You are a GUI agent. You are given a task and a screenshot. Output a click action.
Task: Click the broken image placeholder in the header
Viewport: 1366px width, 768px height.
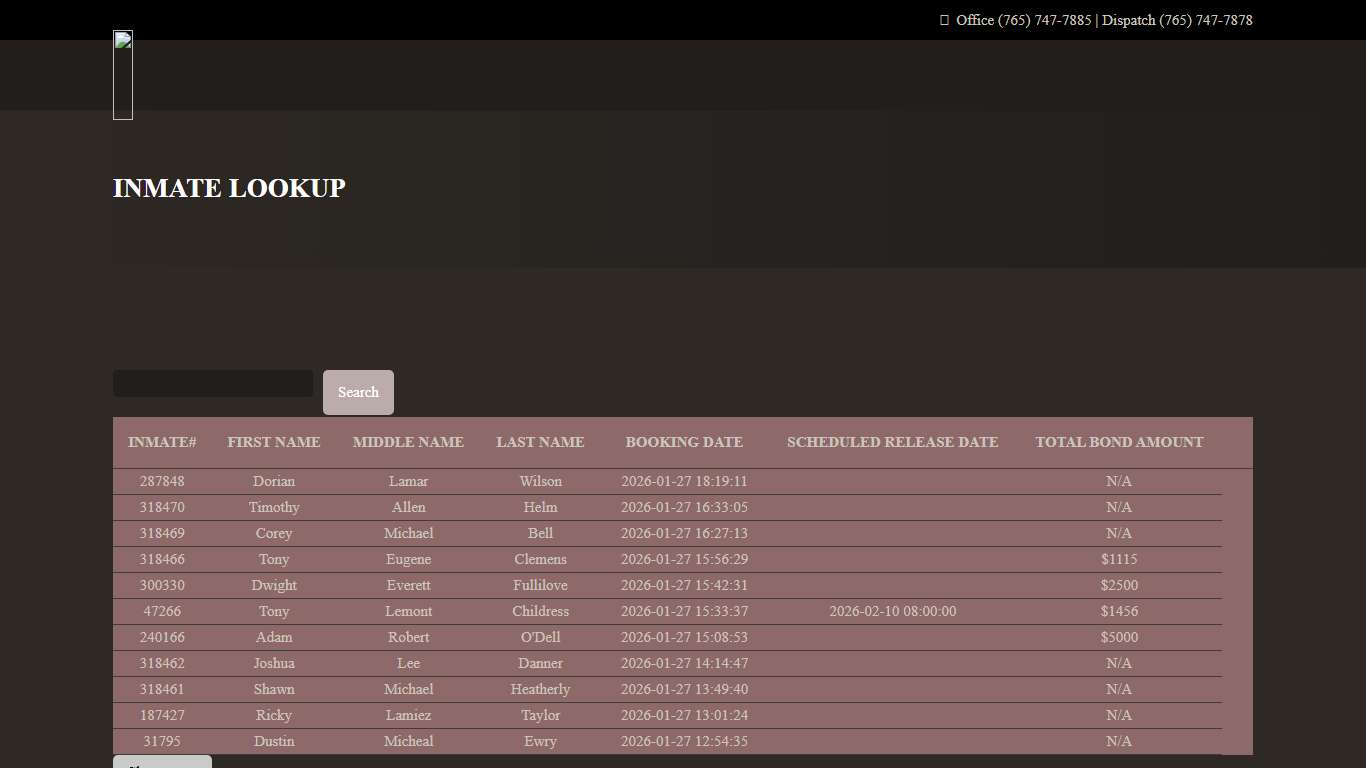pyautogui.click(x=122, y=74)
